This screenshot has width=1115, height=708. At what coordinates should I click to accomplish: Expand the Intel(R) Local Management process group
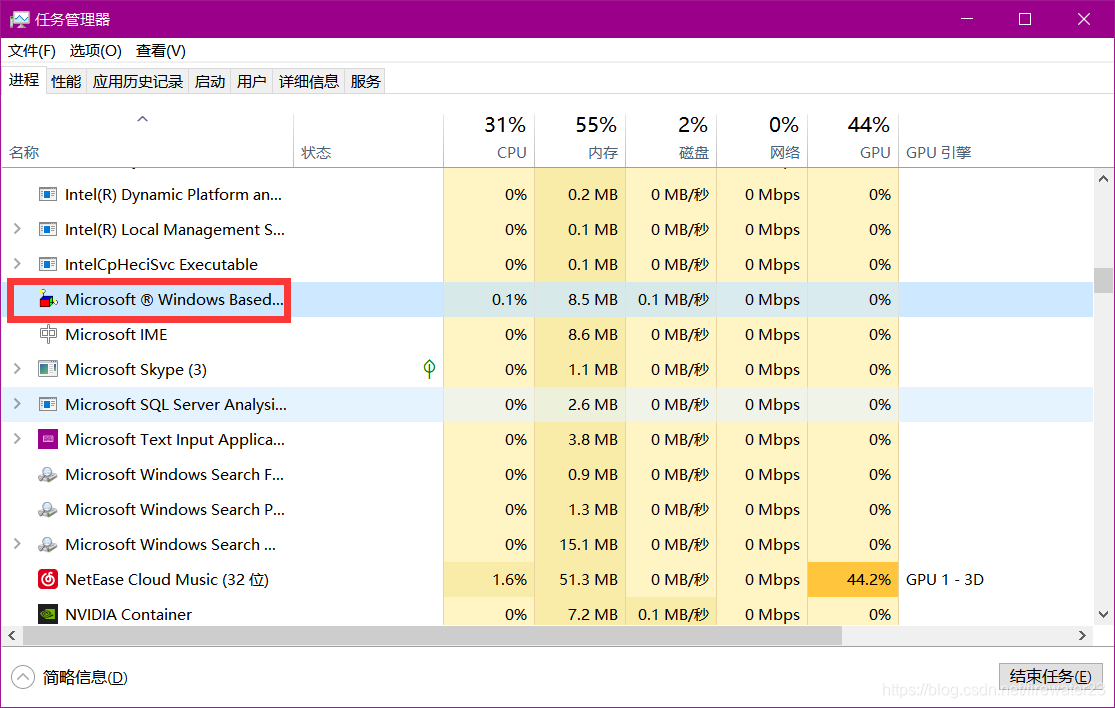pos(17,229)
